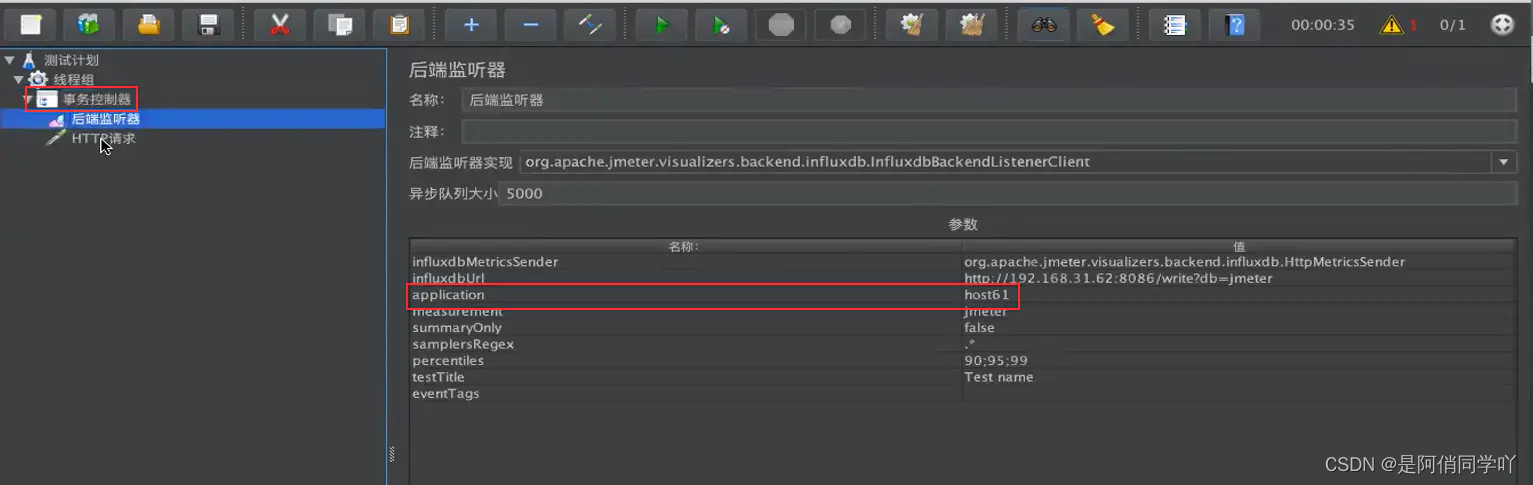Collapse the 线程组 tree node
Screen dimensions: 1533x485
coord(18,79)
